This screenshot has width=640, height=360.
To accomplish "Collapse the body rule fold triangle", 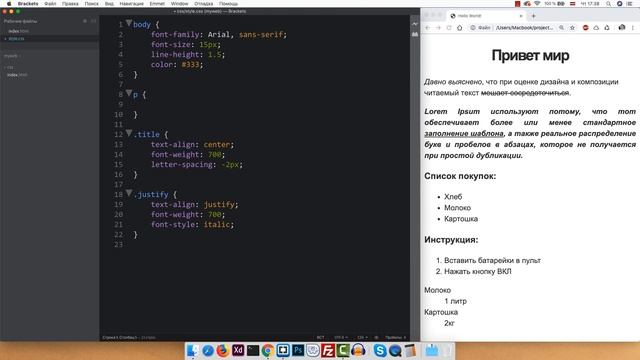I will (129, 23).
